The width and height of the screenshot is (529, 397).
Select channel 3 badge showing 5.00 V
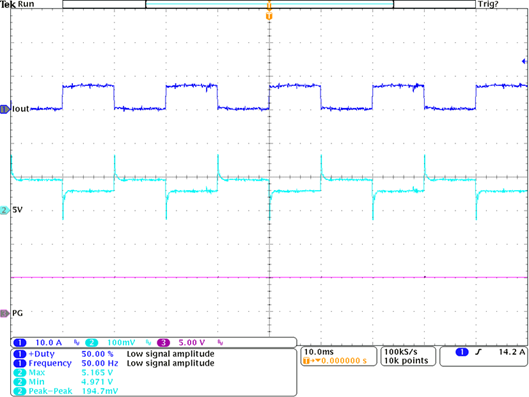(x=164, y=343)
